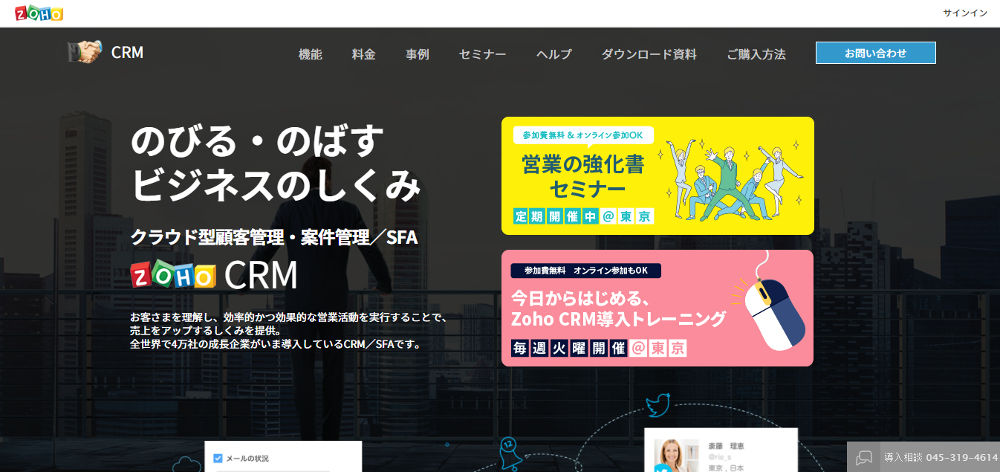
Task: Open the ヘルプ menu item
Action: pos(554,55)
